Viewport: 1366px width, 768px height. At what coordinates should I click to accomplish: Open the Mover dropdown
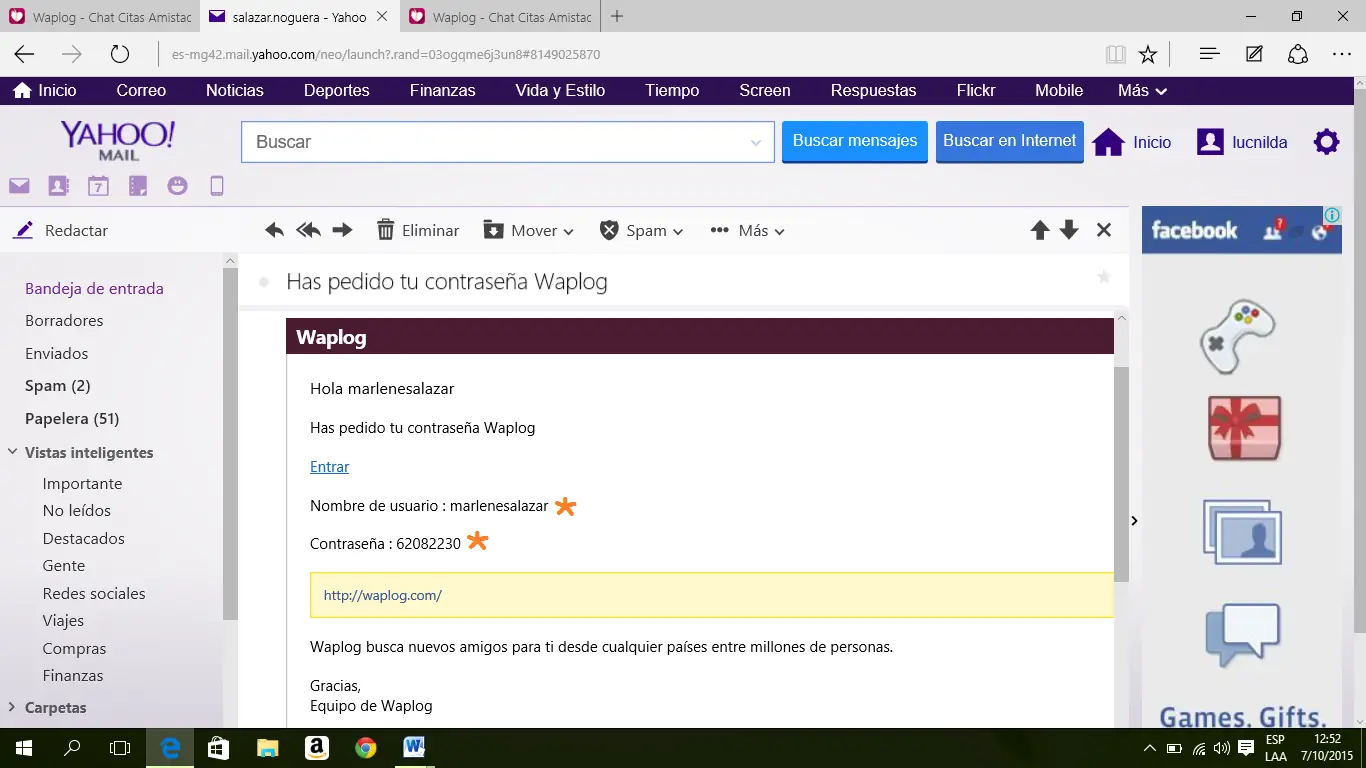coord(529,230)
